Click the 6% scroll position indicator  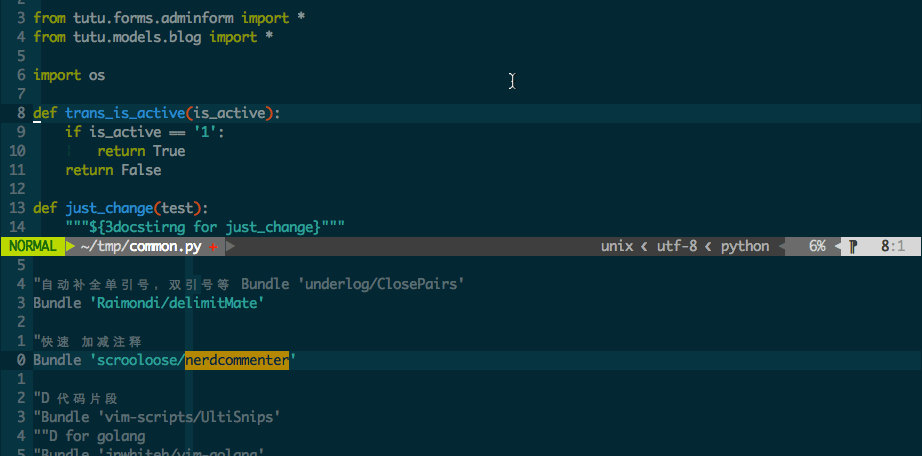(x=817, y=246)
